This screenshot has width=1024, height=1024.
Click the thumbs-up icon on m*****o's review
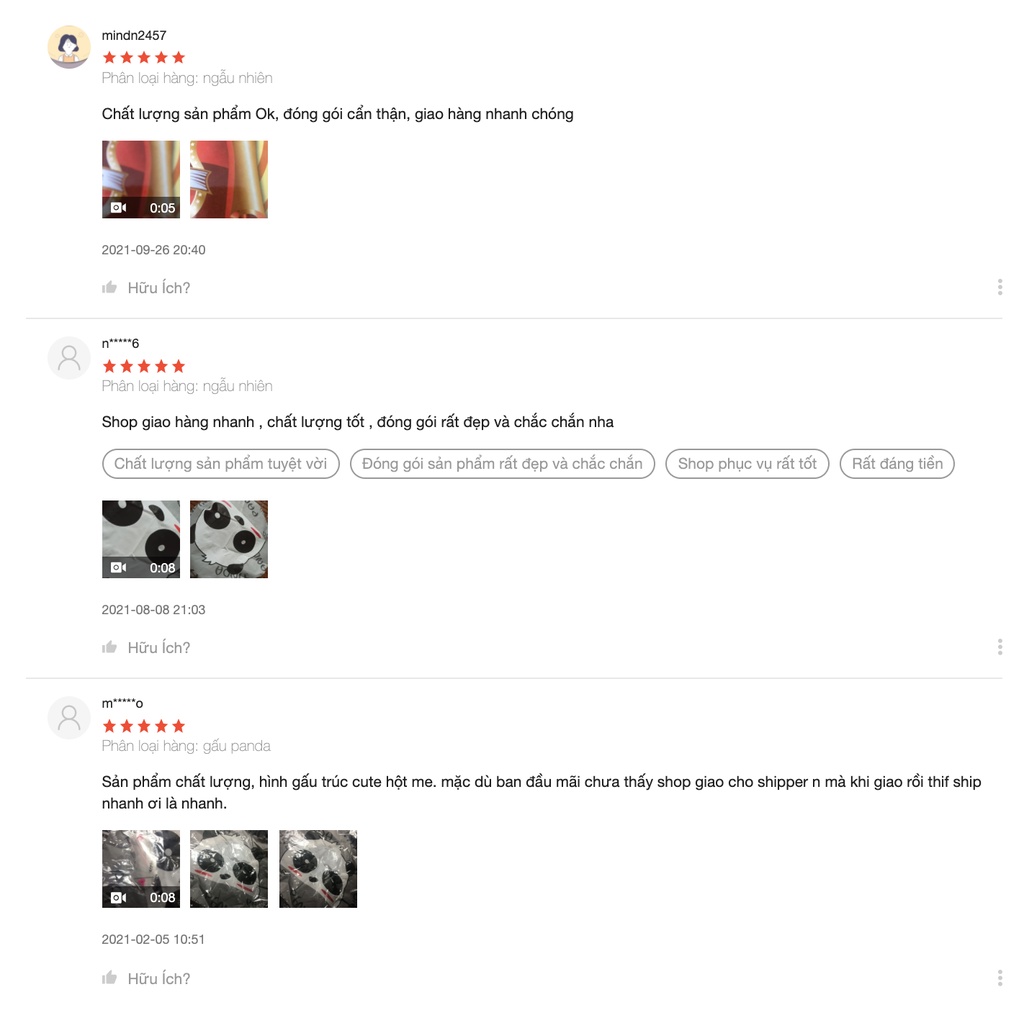[x=109, y=978]
